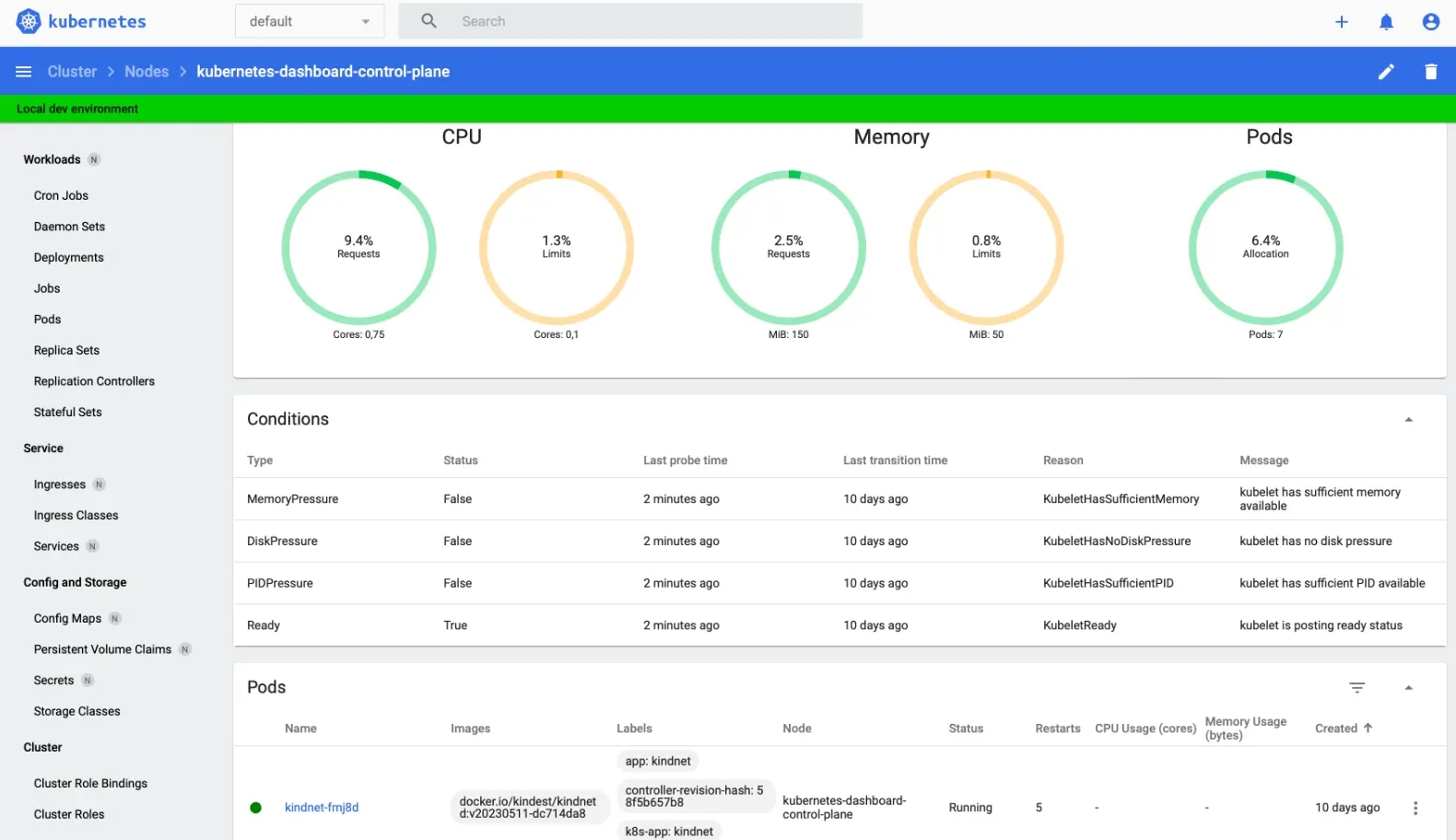Open Pods in sidebar
Image resolution: width=1456 pixels, height=840 pixels.
point(47,320)
